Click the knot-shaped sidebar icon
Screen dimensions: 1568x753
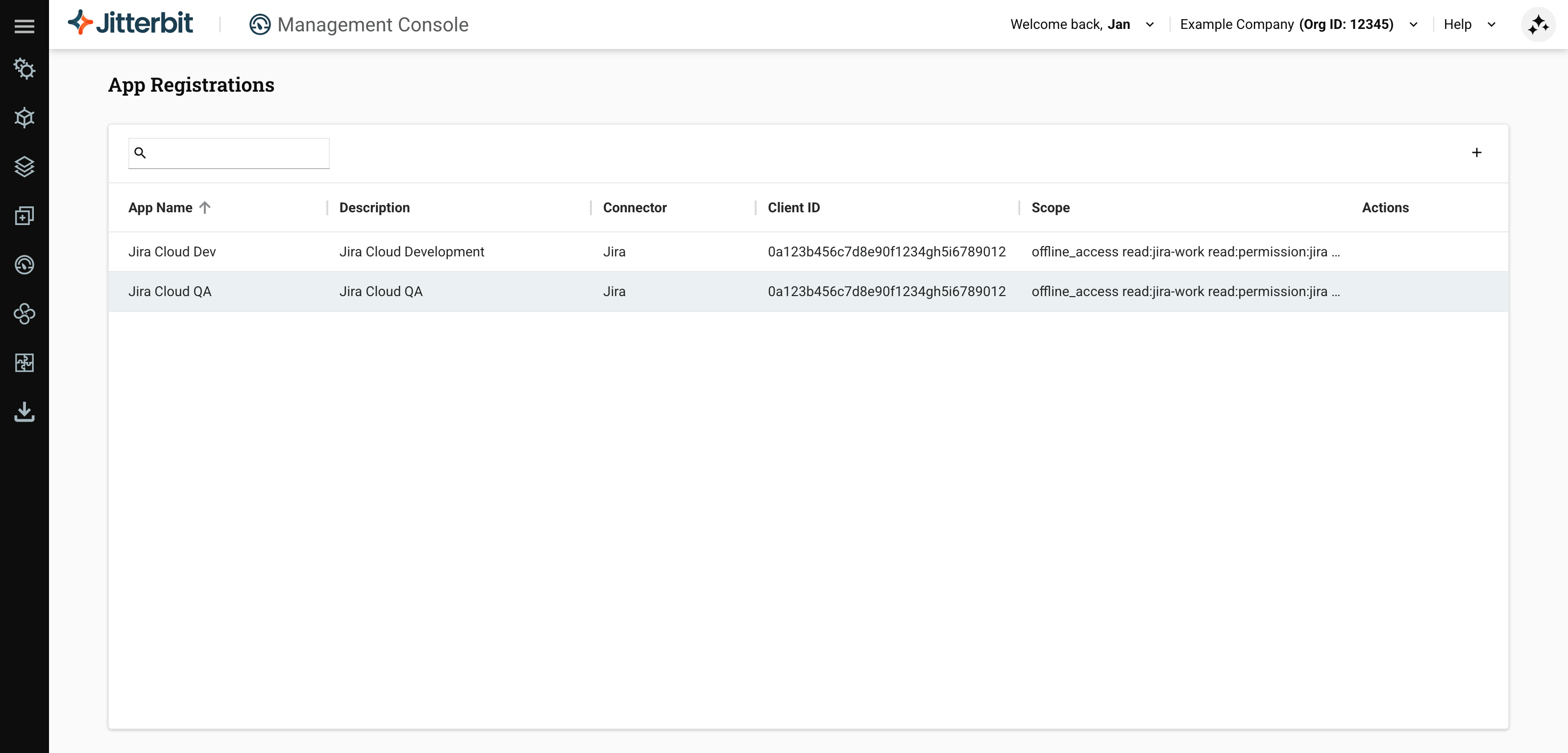tap(24, 314)
